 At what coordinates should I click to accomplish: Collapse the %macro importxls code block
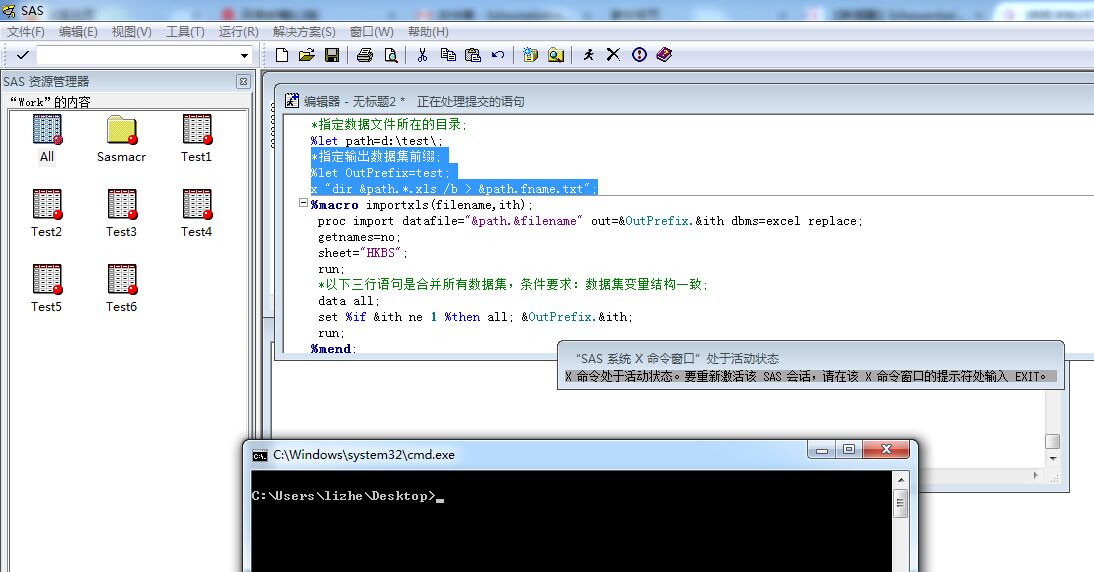(x=303, y=203)
